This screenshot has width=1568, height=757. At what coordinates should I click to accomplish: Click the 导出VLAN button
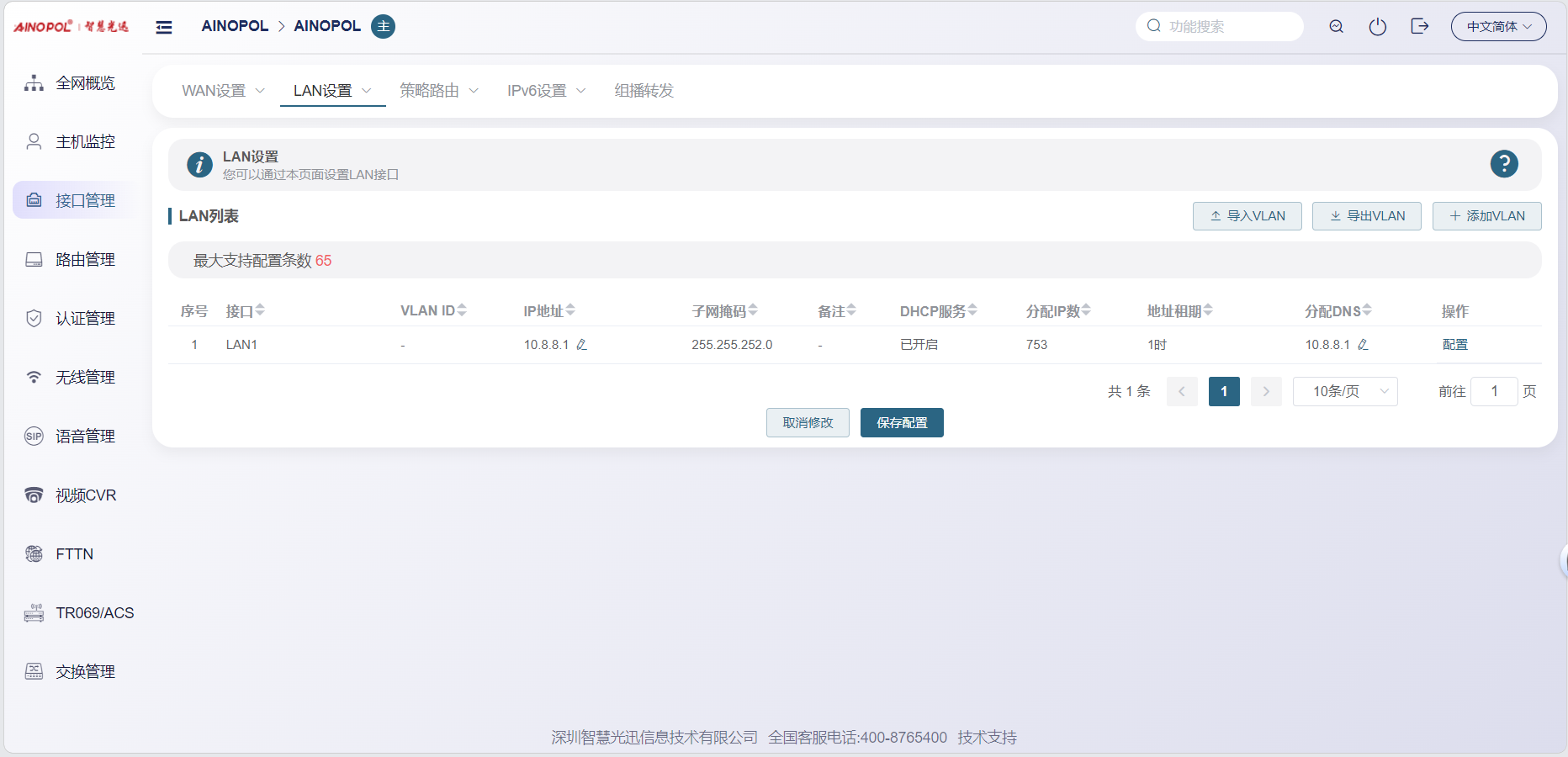coord(1366,216)
